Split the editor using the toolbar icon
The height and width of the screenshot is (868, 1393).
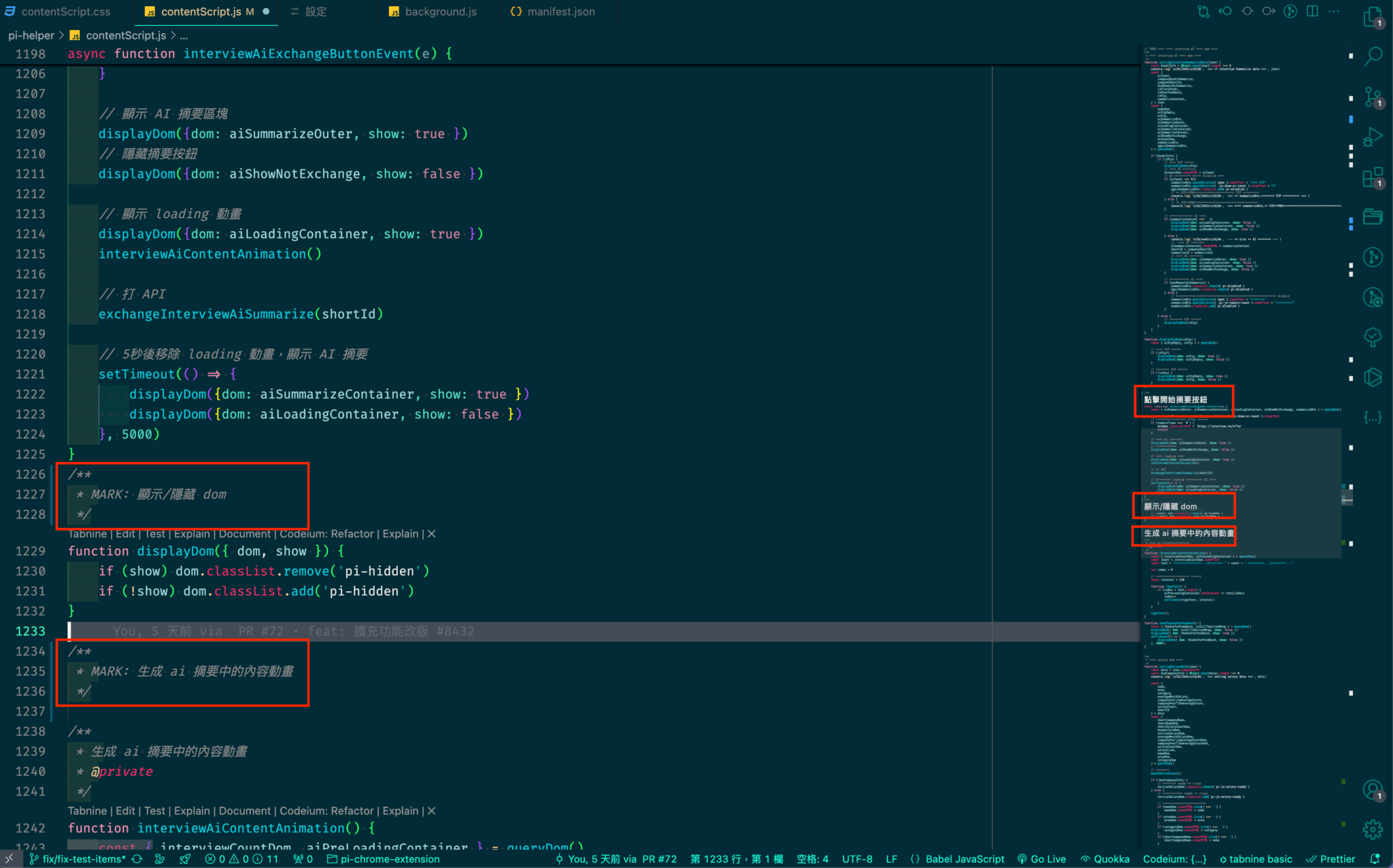point(1313,11)
